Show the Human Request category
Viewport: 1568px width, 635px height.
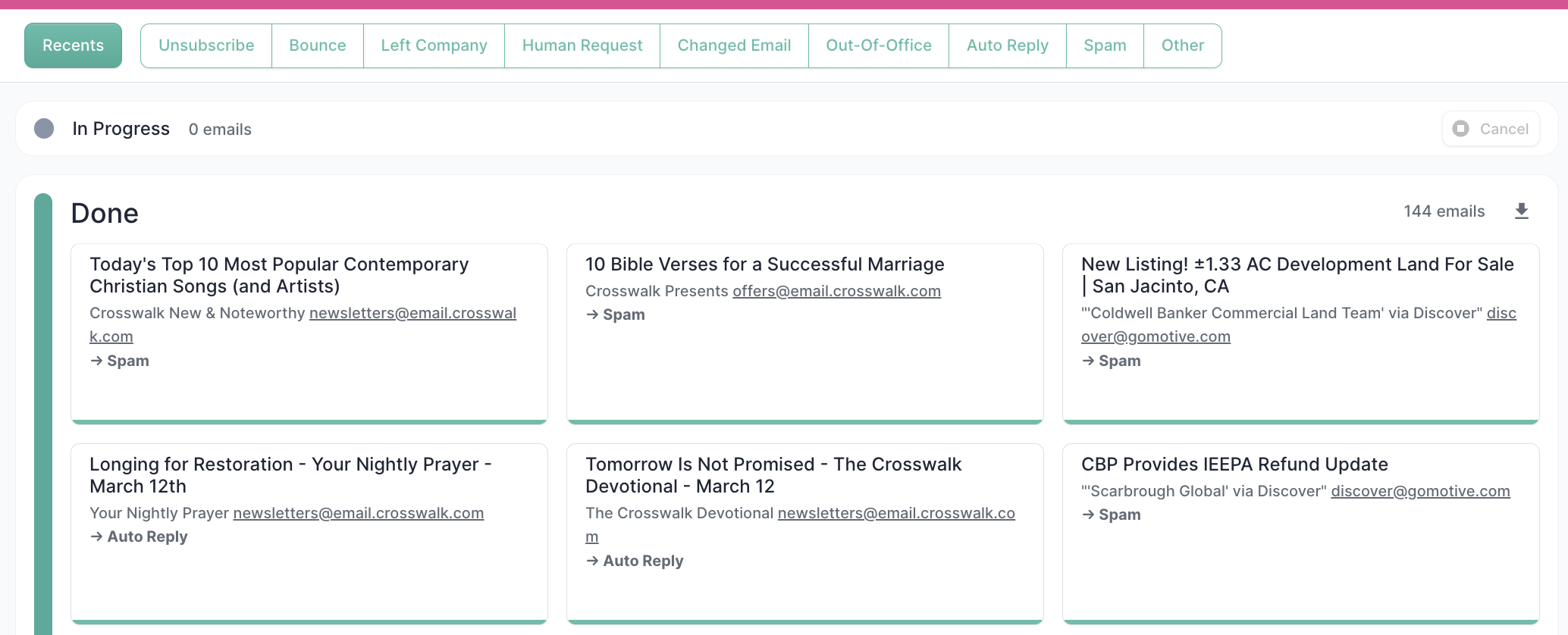(582, 45)
